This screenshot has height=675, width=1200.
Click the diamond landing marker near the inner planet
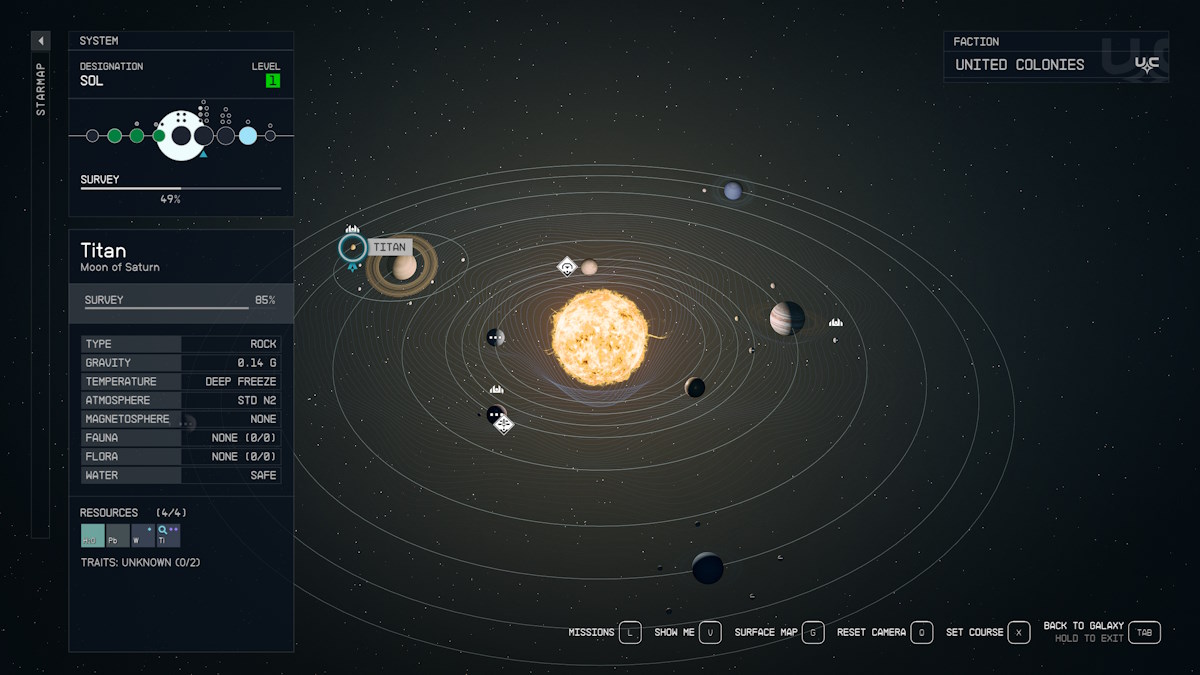point(567,266)
